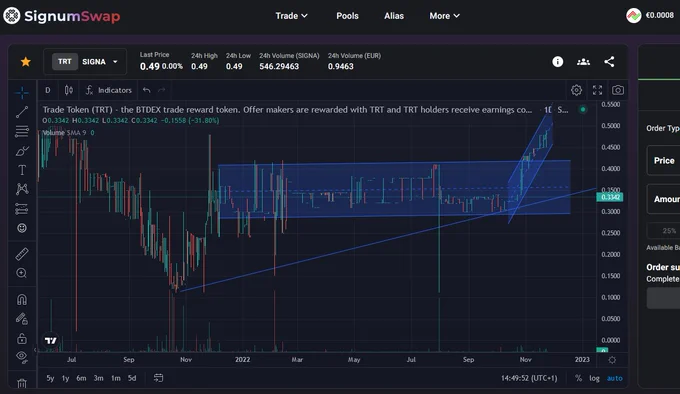
Task: Expand the TRT SIGNA pair dropdown
Action: [85, 62]
